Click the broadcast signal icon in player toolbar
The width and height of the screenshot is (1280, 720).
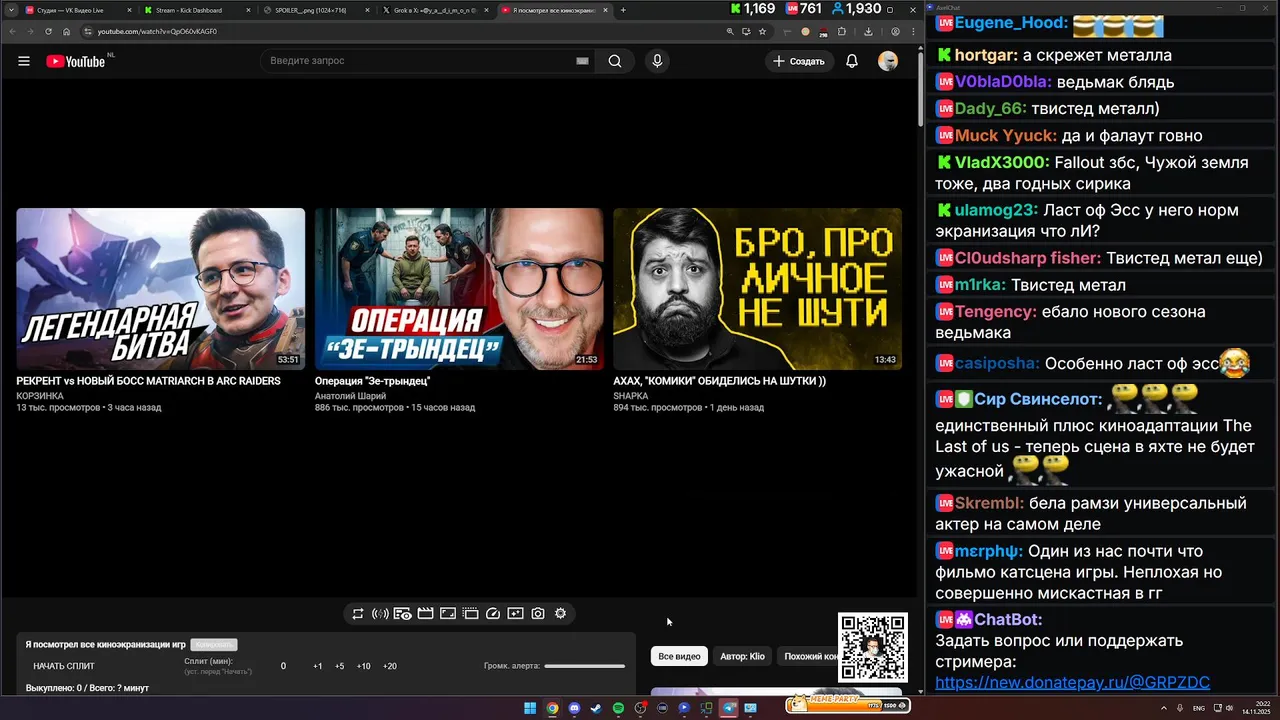click(x=380, y=614)
